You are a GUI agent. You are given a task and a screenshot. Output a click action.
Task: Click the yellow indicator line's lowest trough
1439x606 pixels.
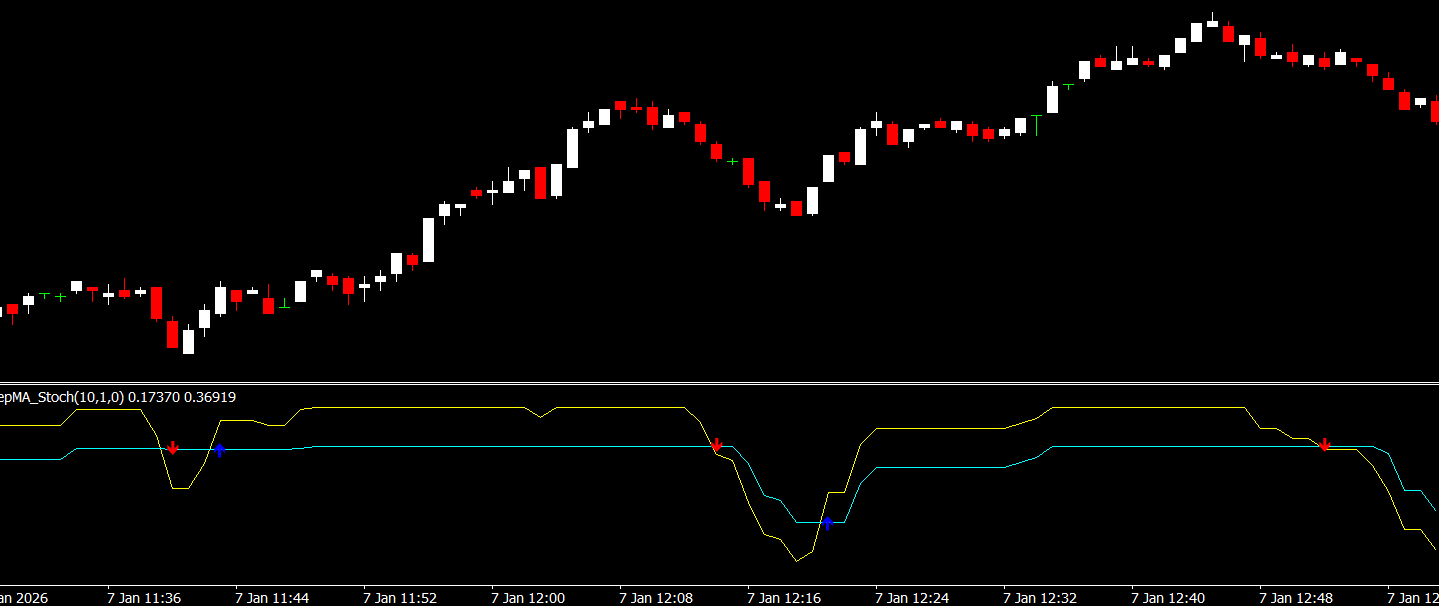click(x=797, y=560)
